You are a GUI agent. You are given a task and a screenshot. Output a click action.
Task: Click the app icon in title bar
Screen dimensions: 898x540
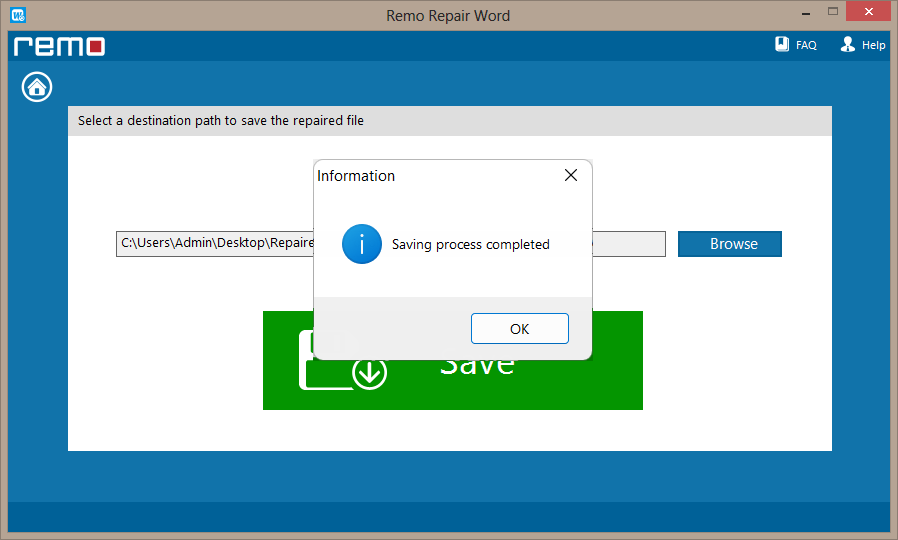coord(16,15)
